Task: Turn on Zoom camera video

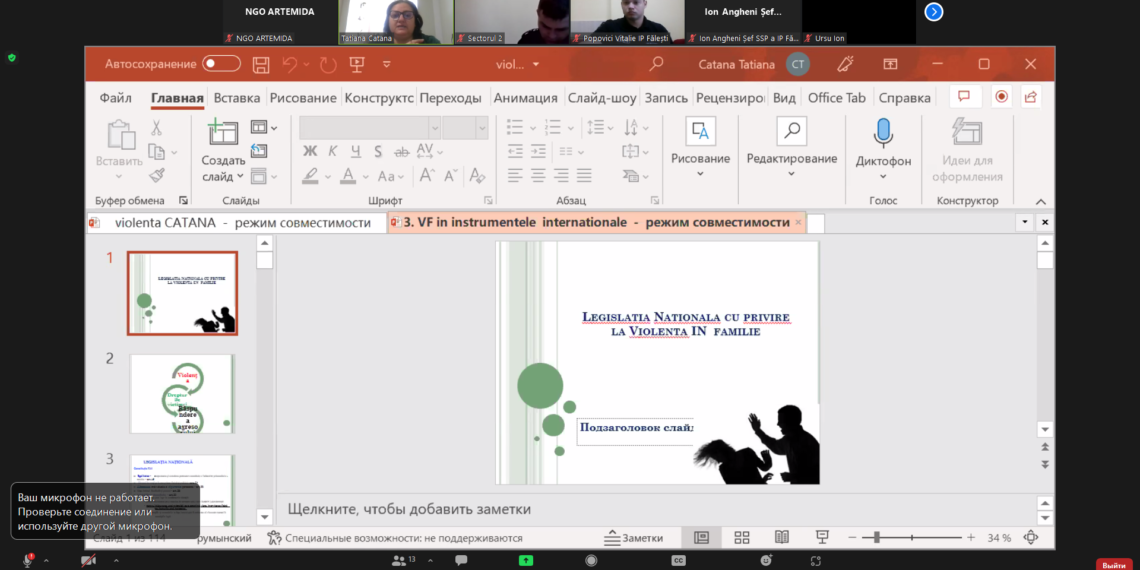Action: click(x=89, y=561)
